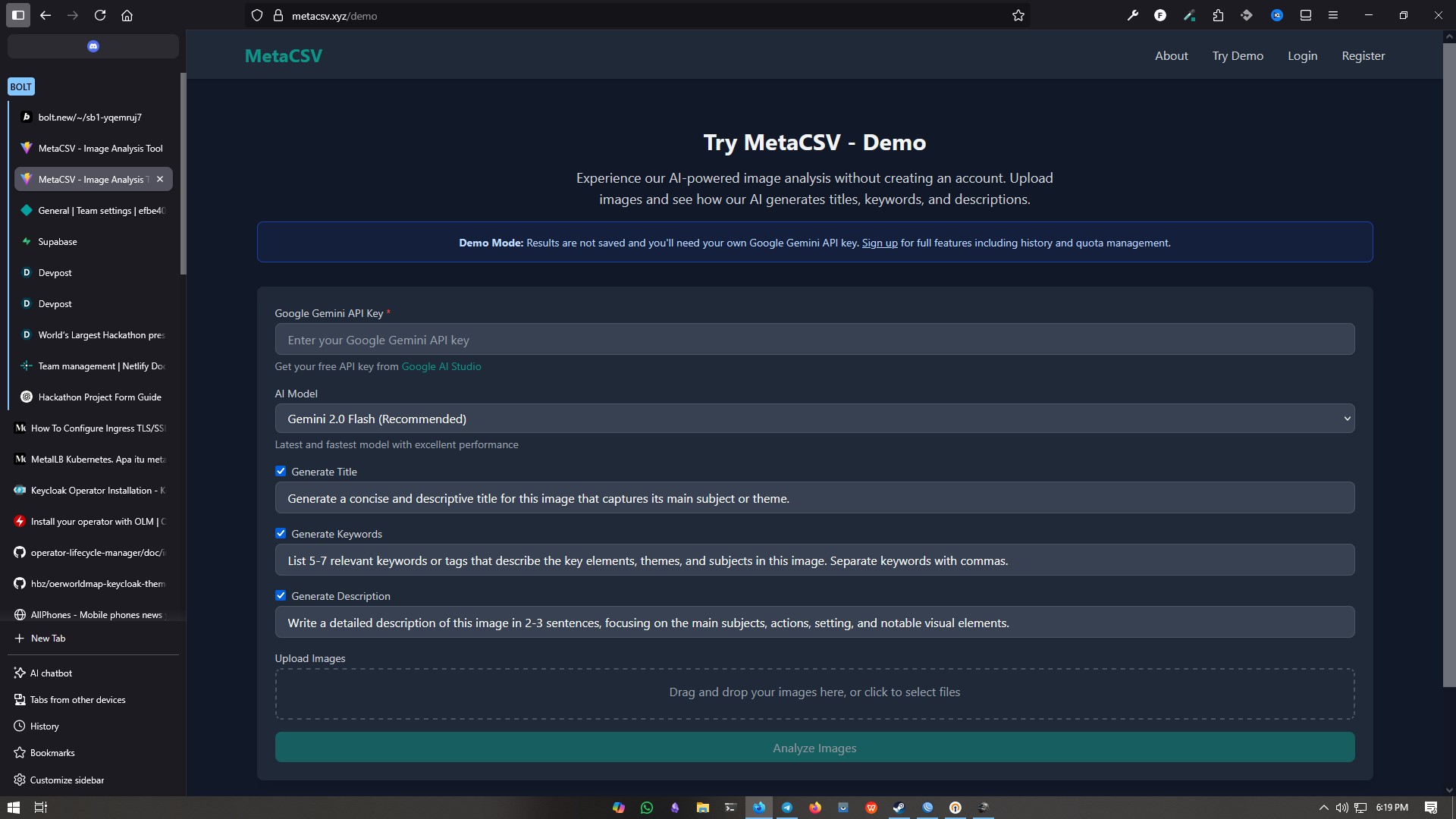Open the Google AI Studio link

click(441, 366)
